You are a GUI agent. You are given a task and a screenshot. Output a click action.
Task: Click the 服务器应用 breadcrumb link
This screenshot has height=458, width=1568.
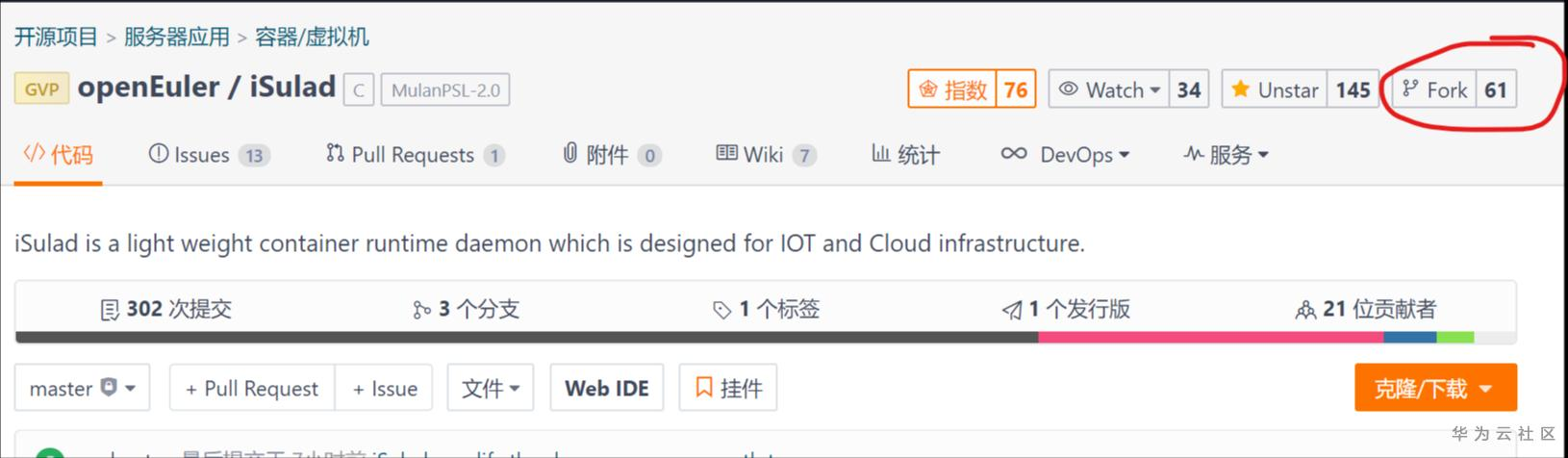pyautogui.click(x=176, y=37)
